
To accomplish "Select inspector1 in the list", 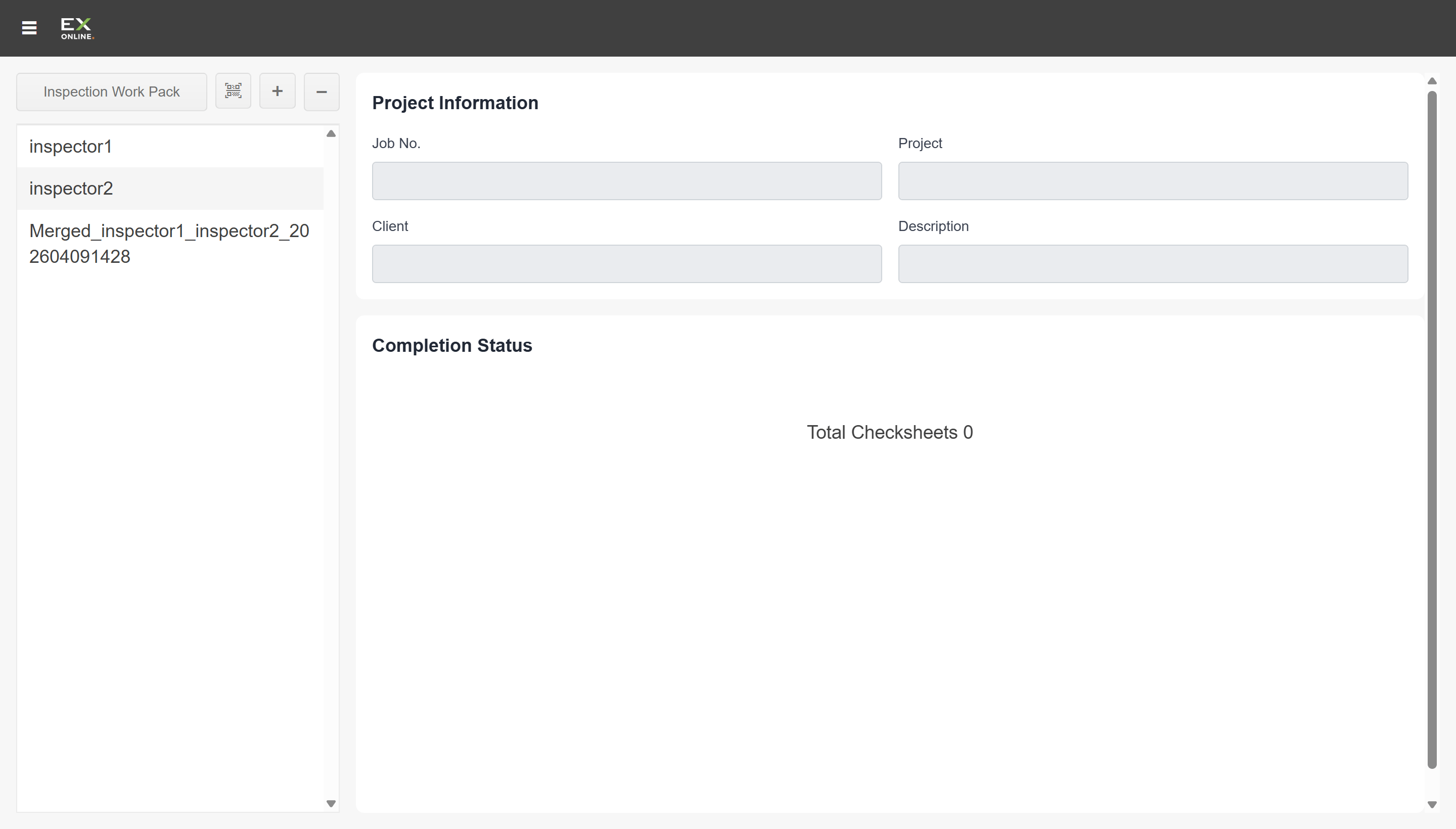I will [x=170, y=146].
